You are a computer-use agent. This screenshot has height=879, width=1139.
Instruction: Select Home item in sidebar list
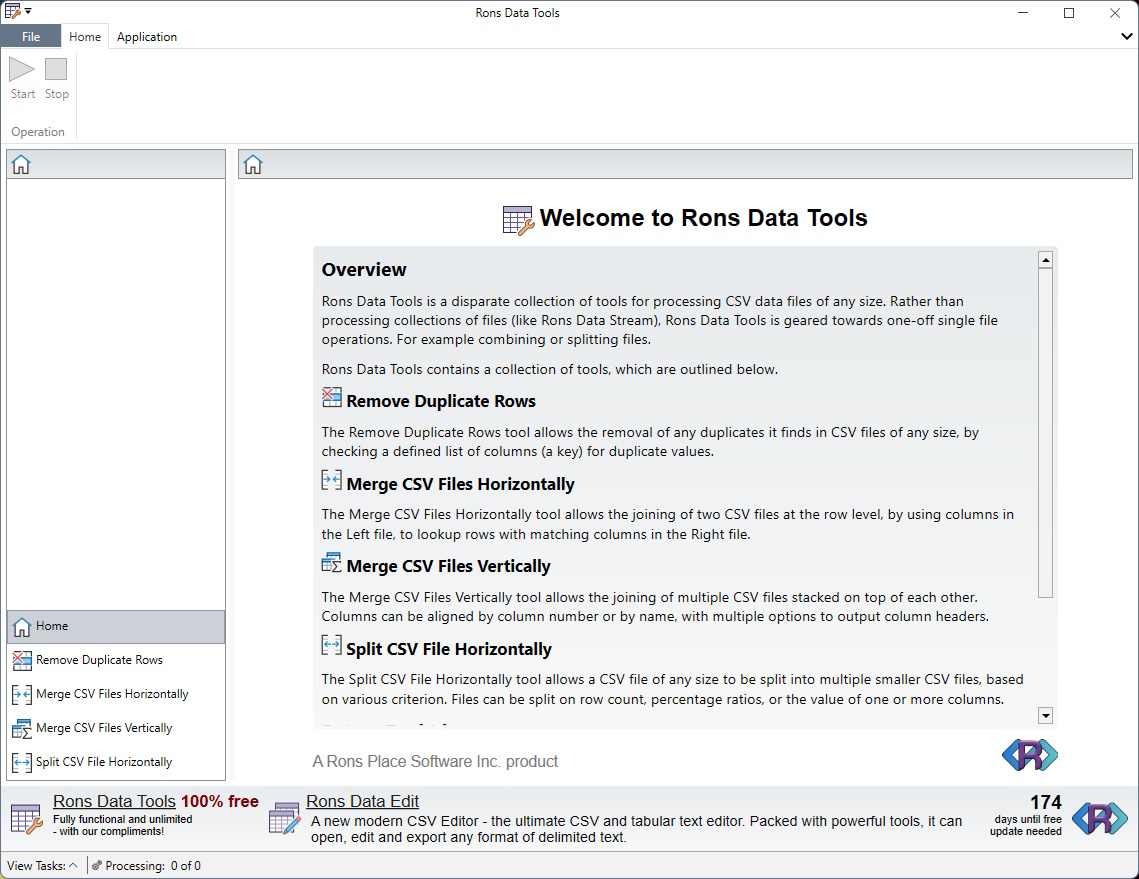pyautogui.click(x=52, y=626)
